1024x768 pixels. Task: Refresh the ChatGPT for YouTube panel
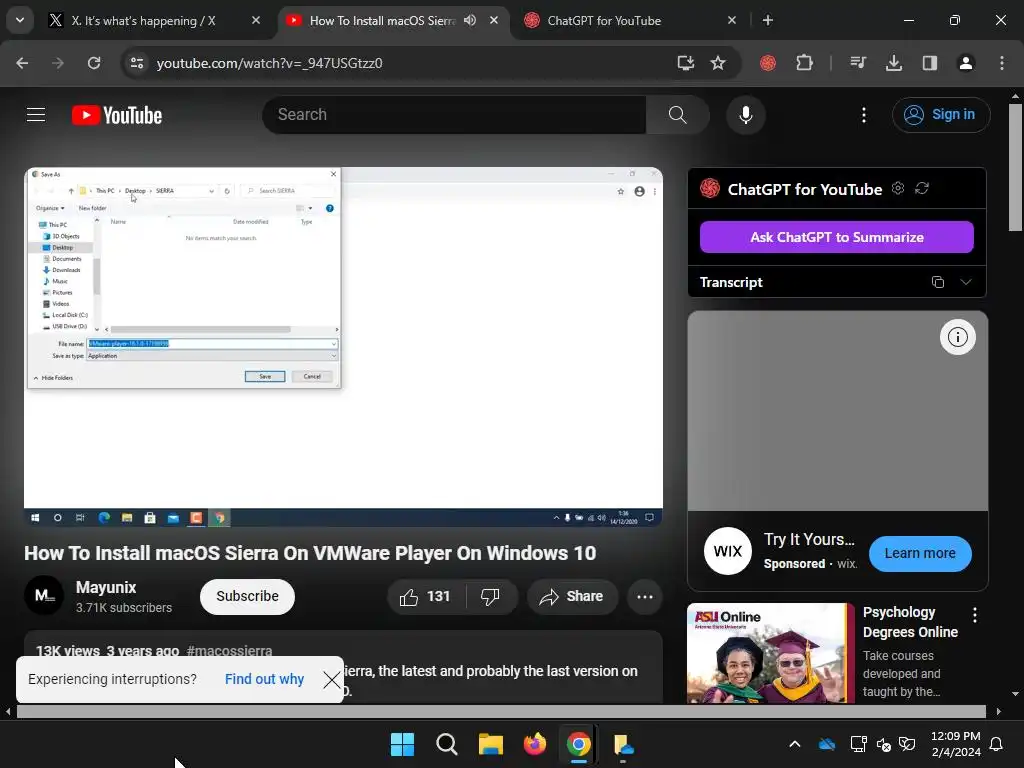click(921, 188)
